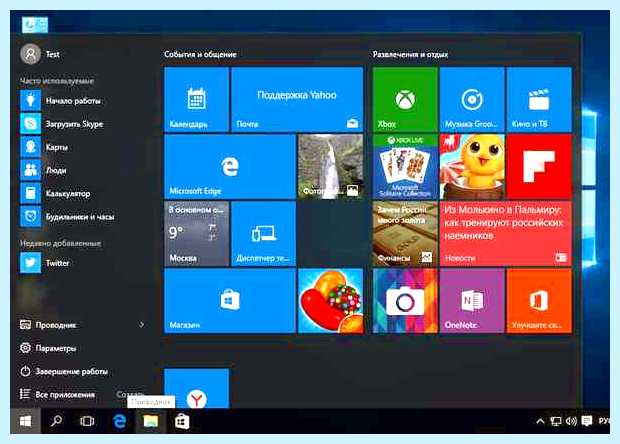Open the Новости news tile
The image size is (620, 444).
pyautogui.click(x=505, y=234)
